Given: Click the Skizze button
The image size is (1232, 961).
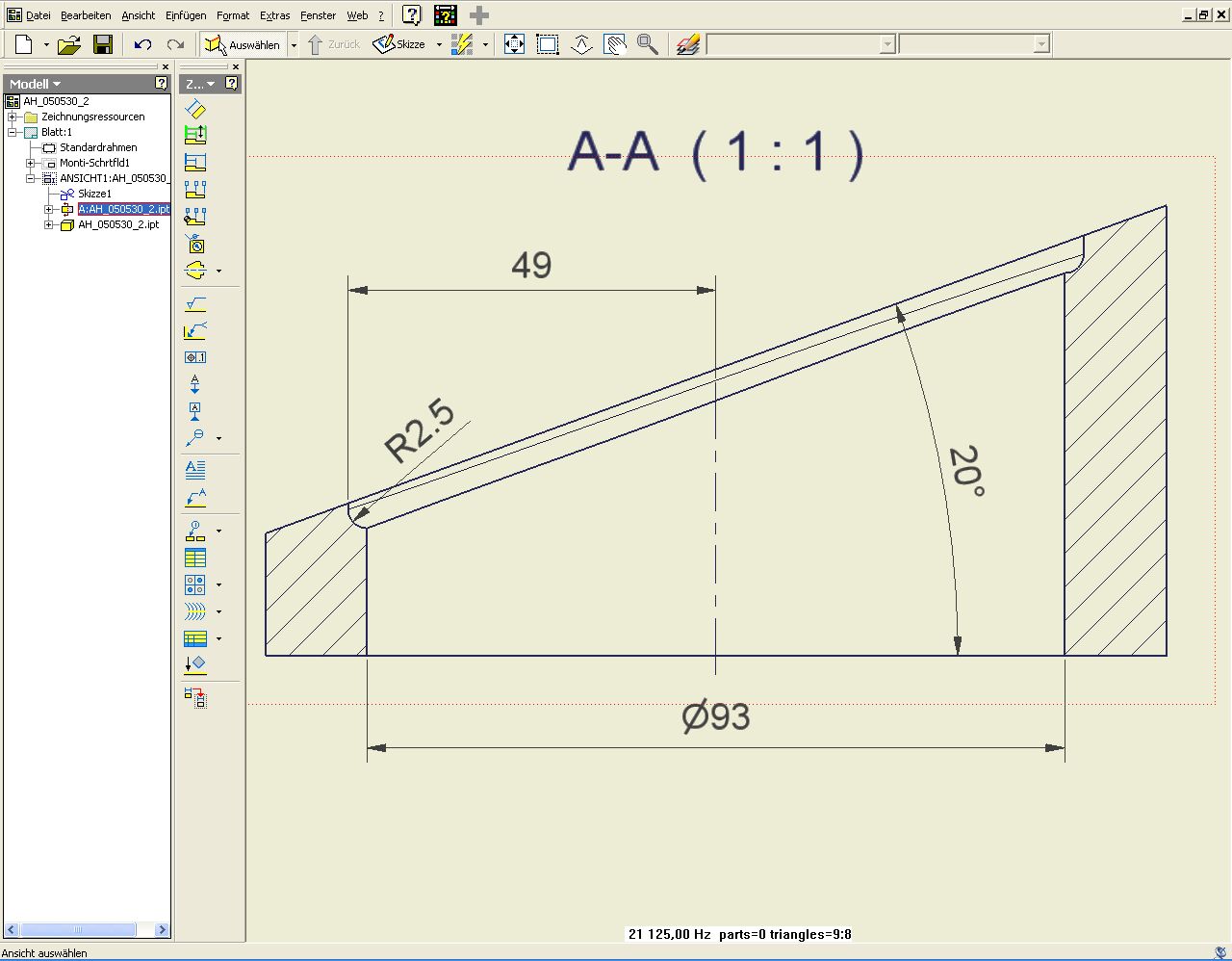Looking at the screenshot, I should coord(399,44).
